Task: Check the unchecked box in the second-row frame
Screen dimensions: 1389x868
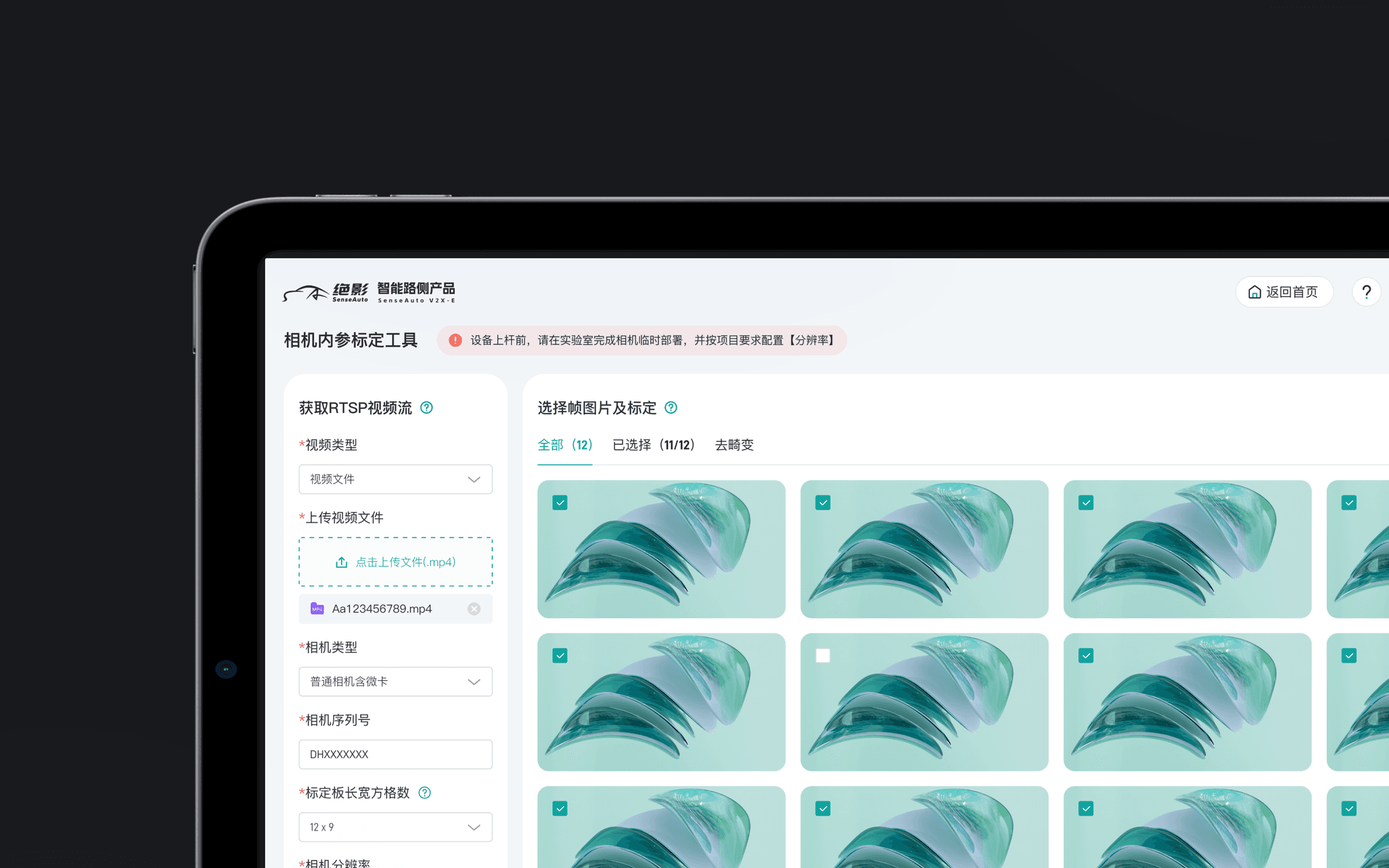Action: coord(823,656)
